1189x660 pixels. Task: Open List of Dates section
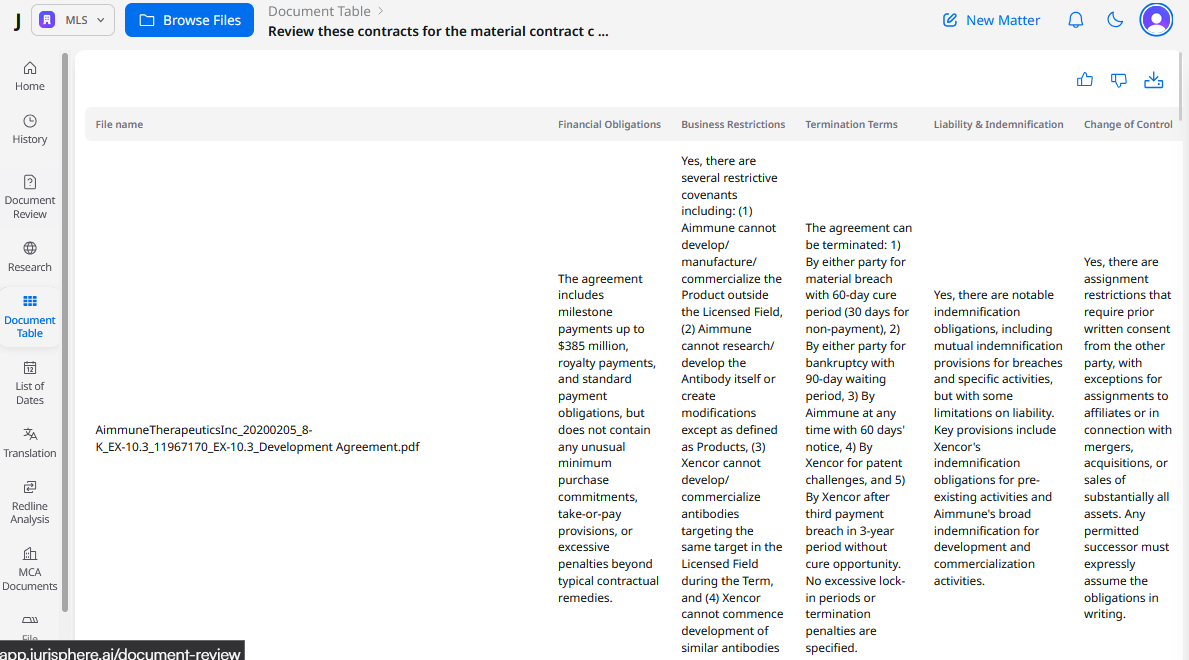click(x=30, y=382)
